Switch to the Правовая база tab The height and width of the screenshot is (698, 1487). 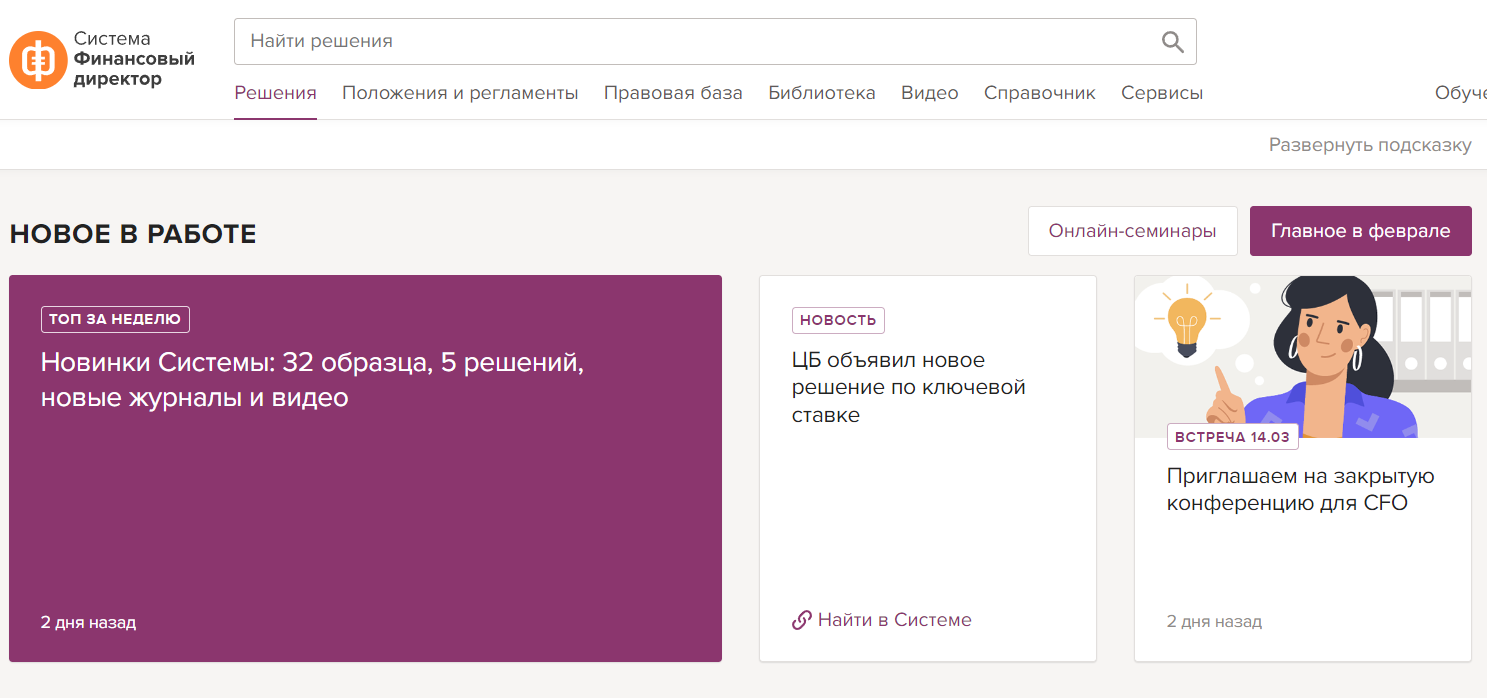pyautogui.click(x=673, y=93)
